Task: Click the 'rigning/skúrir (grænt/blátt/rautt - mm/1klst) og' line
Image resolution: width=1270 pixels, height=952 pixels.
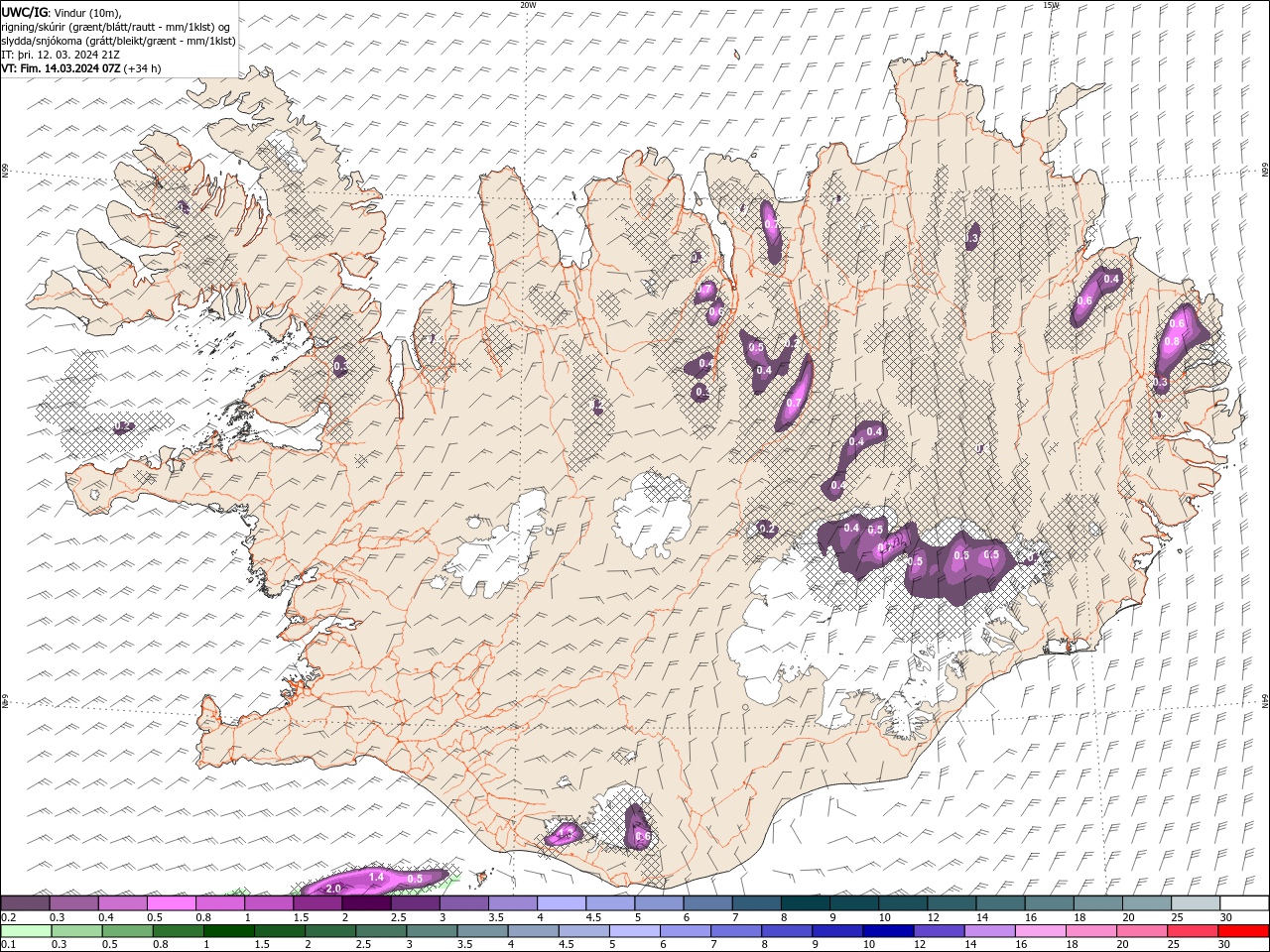Action: pyautogui.click(x=116, y=27)
